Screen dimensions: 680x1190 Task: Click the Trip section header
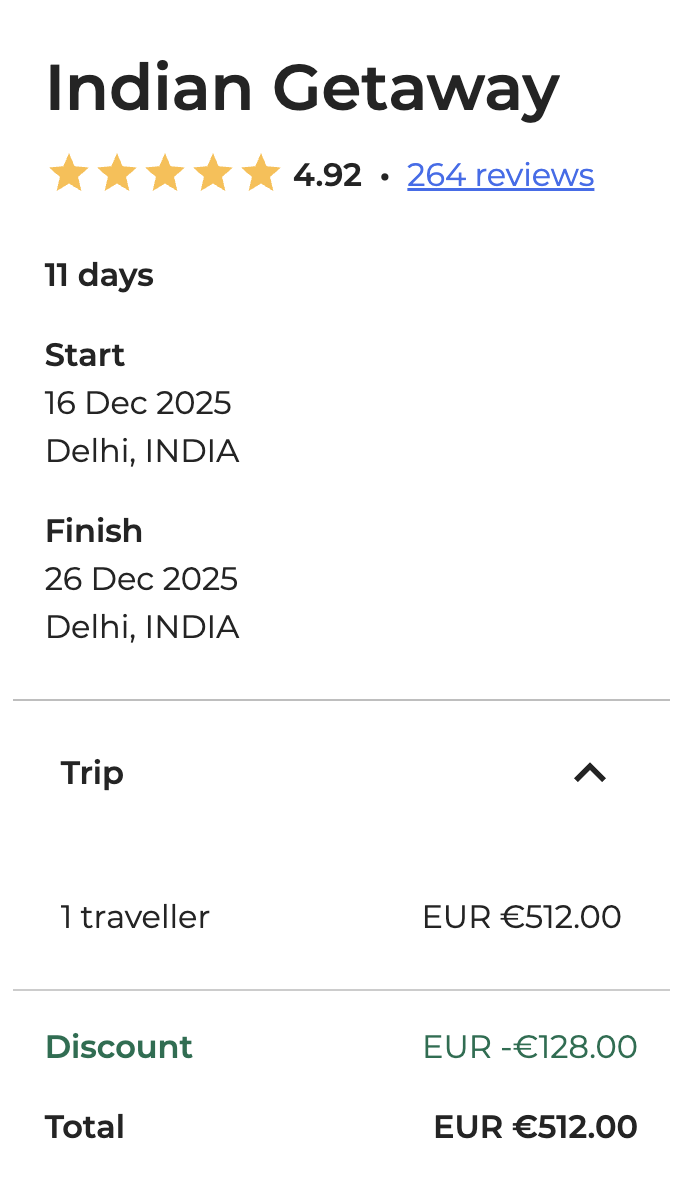click(92, 773)
